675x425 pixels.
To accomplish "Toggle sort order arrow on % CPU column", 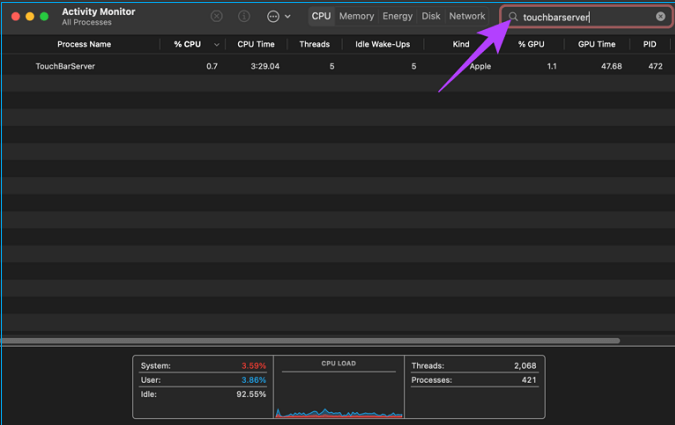I will 216,45.
